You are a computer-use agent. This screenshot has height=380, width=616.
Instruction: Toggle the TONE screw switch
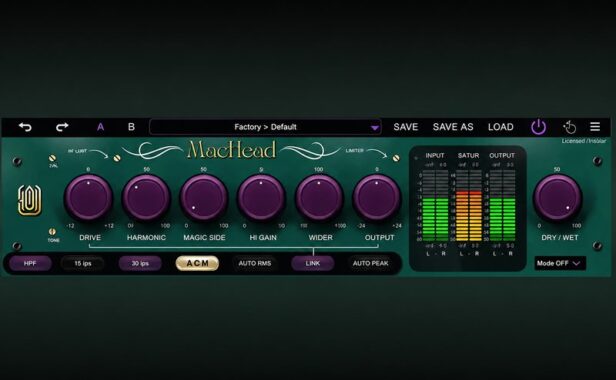52,231
